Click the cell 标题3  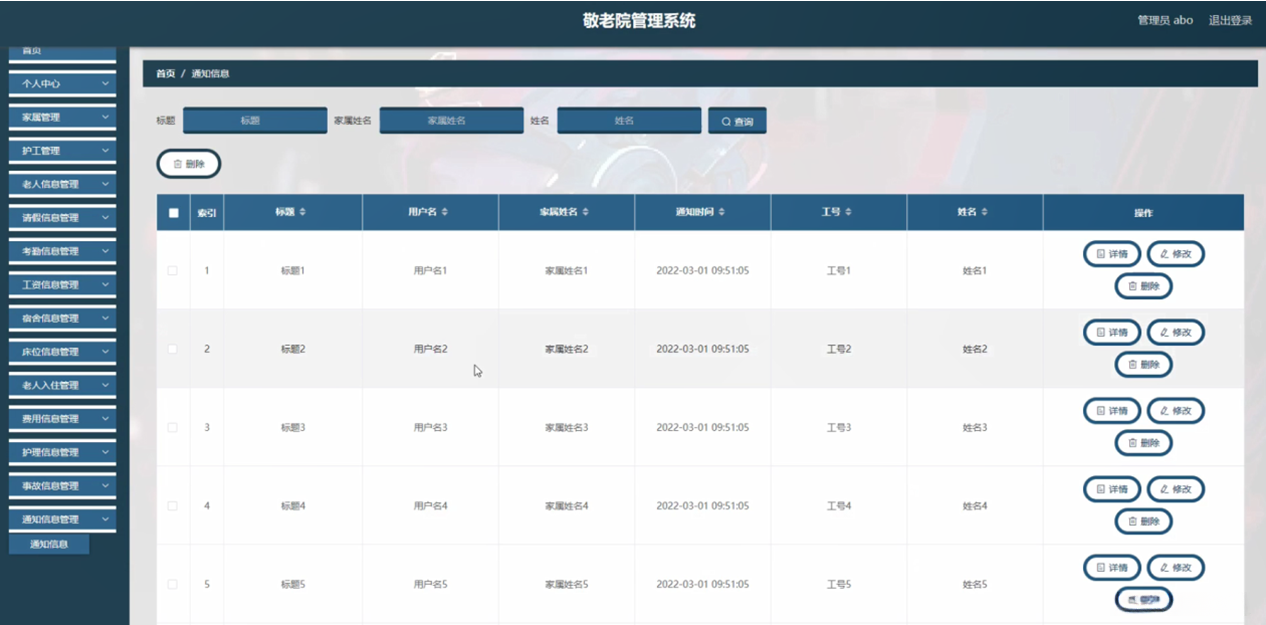292,427
